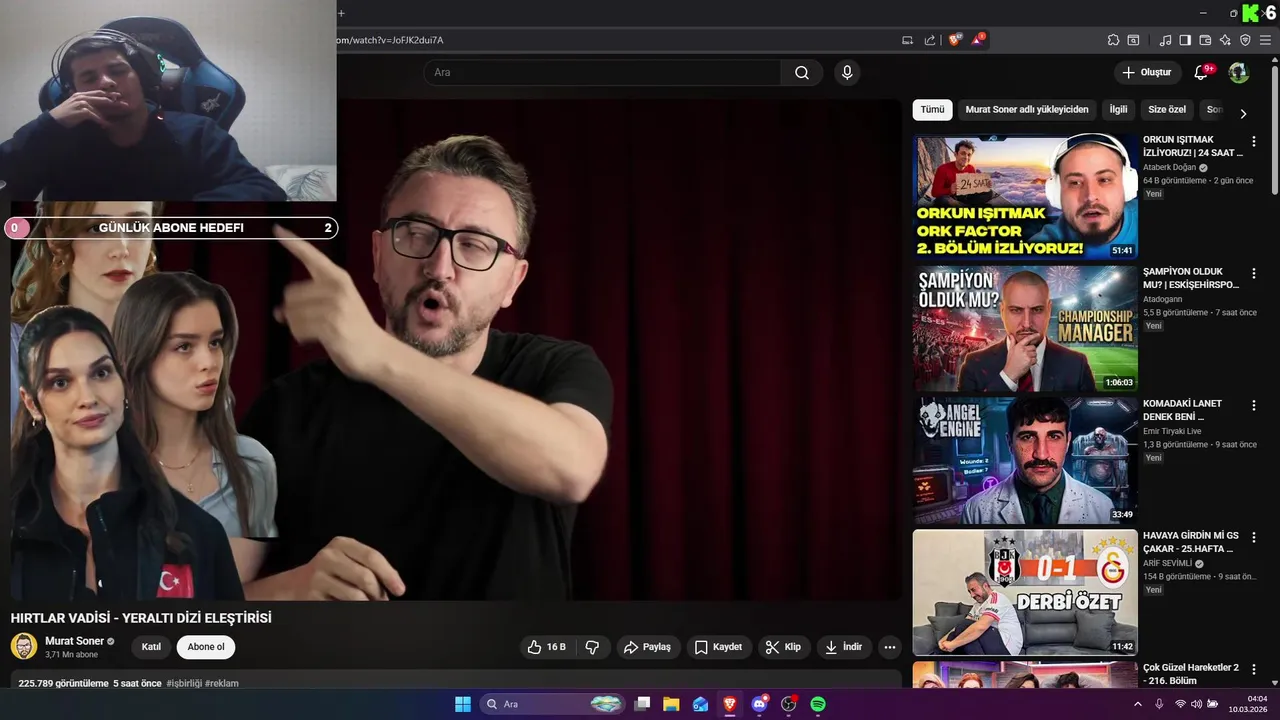Screen dimensions: 1280x720
Task: Open the Leo AI sparkle icon
Action: 1225,40
